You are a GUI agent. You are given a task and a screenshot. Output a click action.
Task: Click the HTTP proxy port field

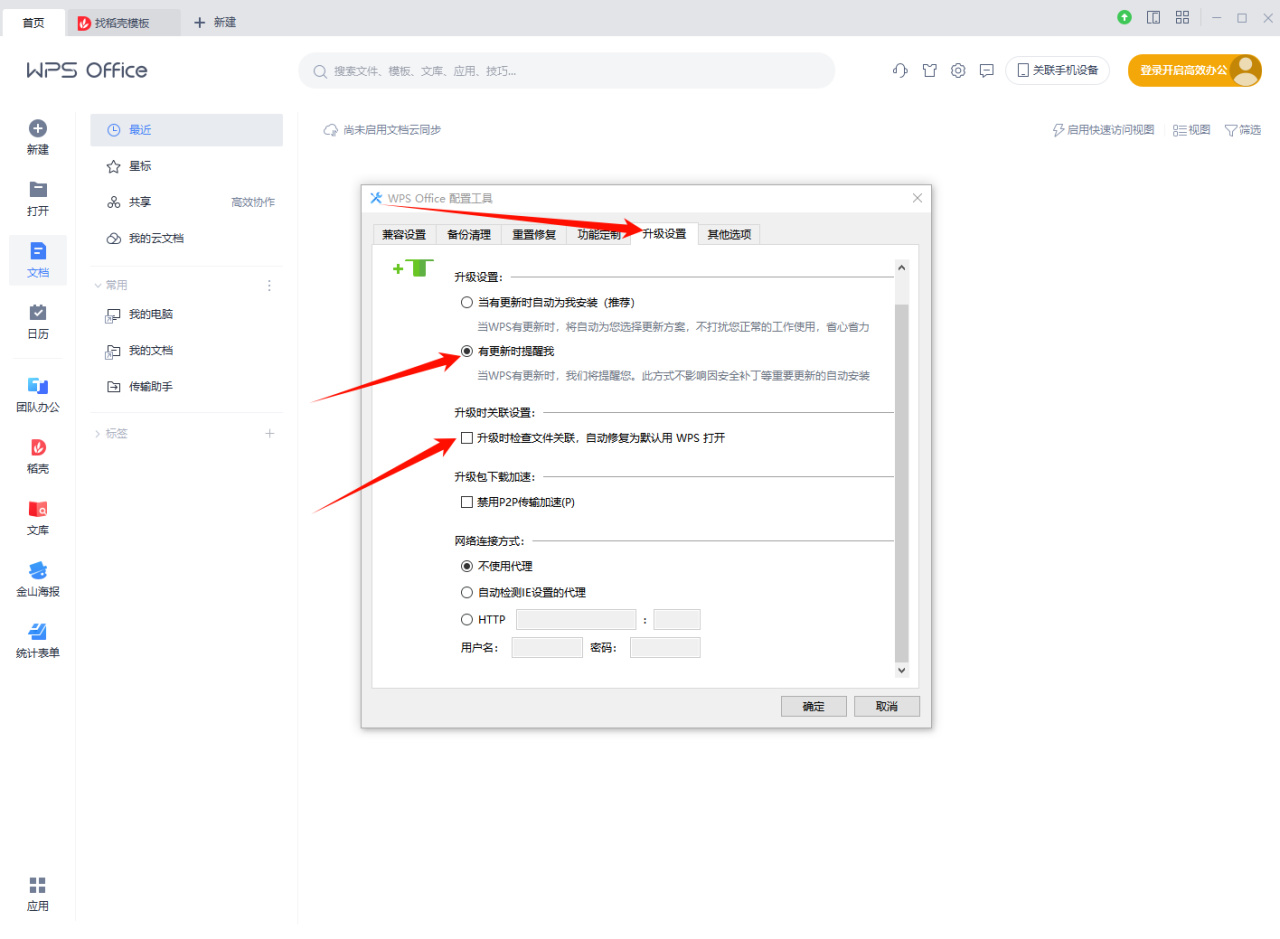point(677,619)
